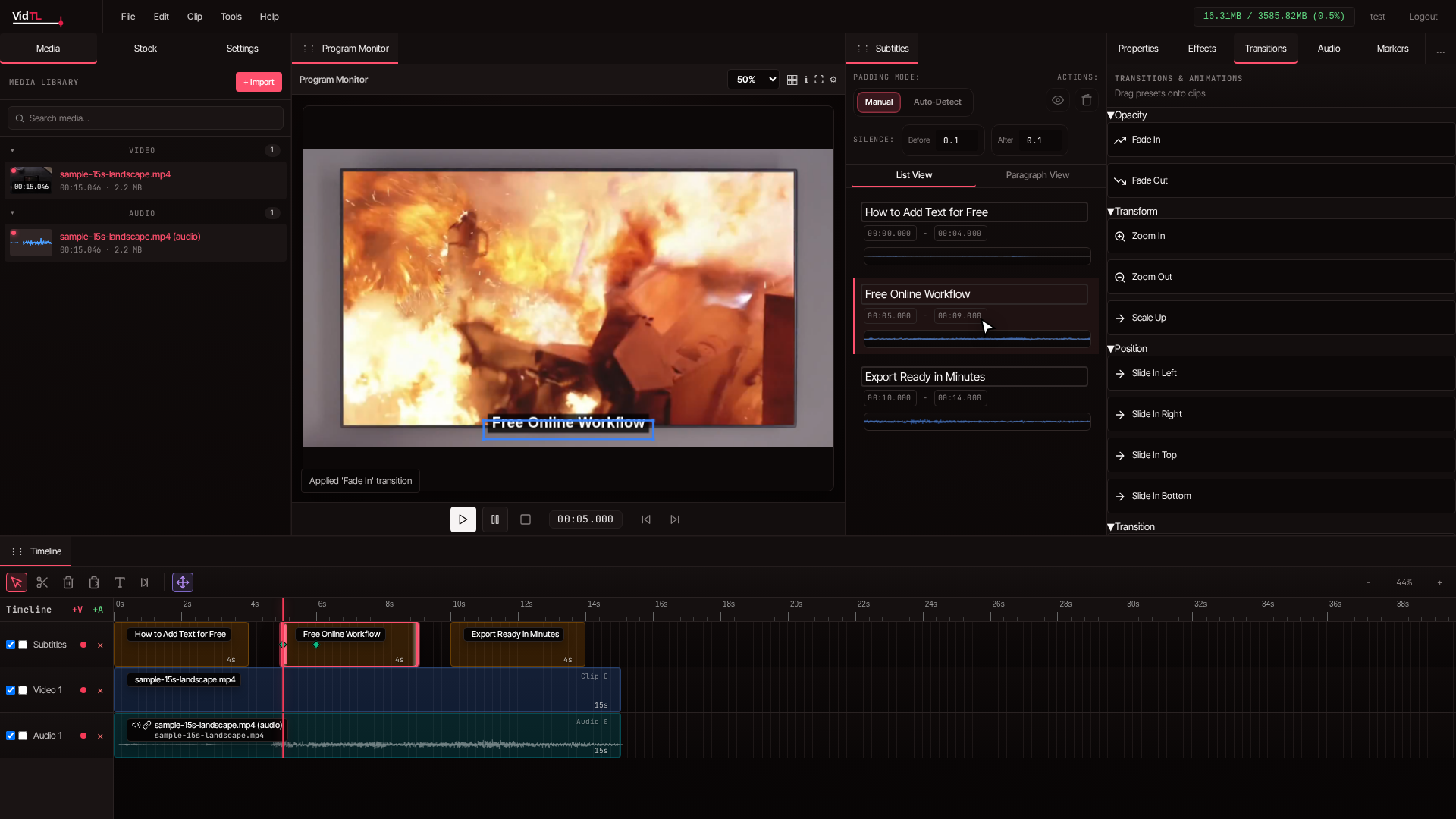Uncheck the blue Video 1 track checkbox
Screen dimensions: 1456x819
coord(11,690)
